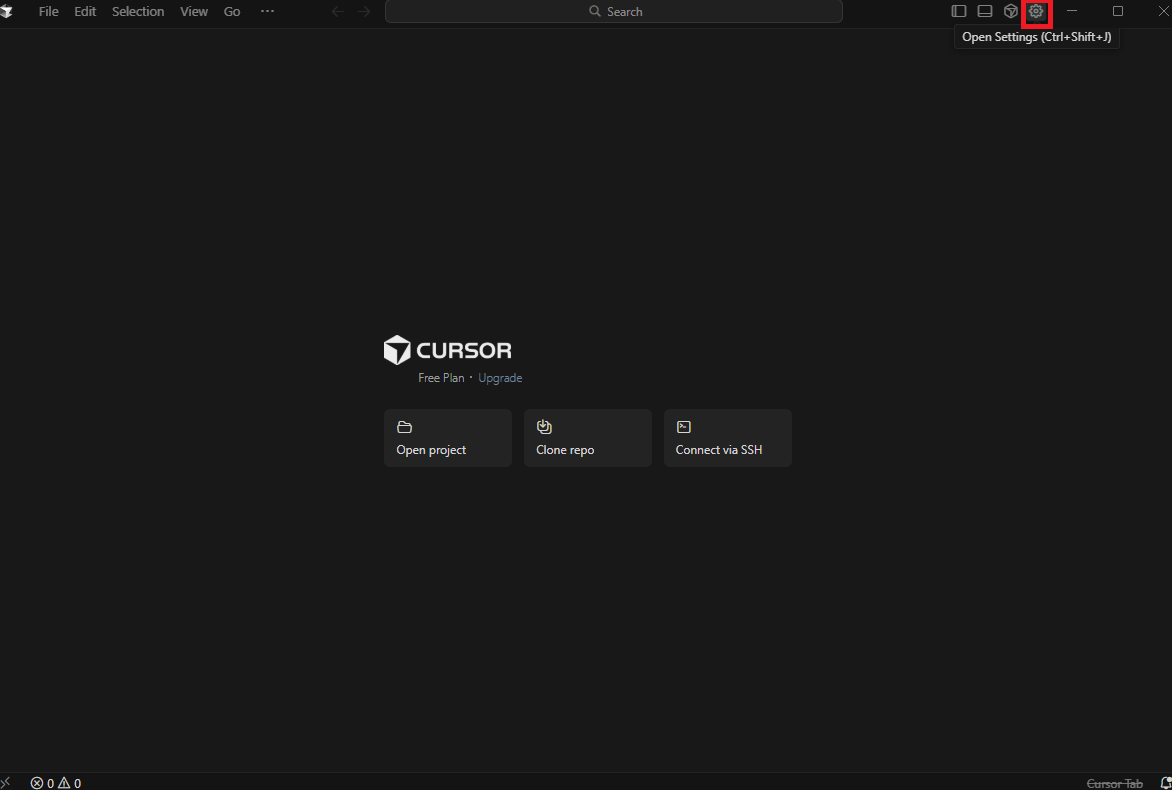This screenshot has width=1172, height=790.
Task: Click the Cursor logo in title bar
Action: [x=7, y=11]
